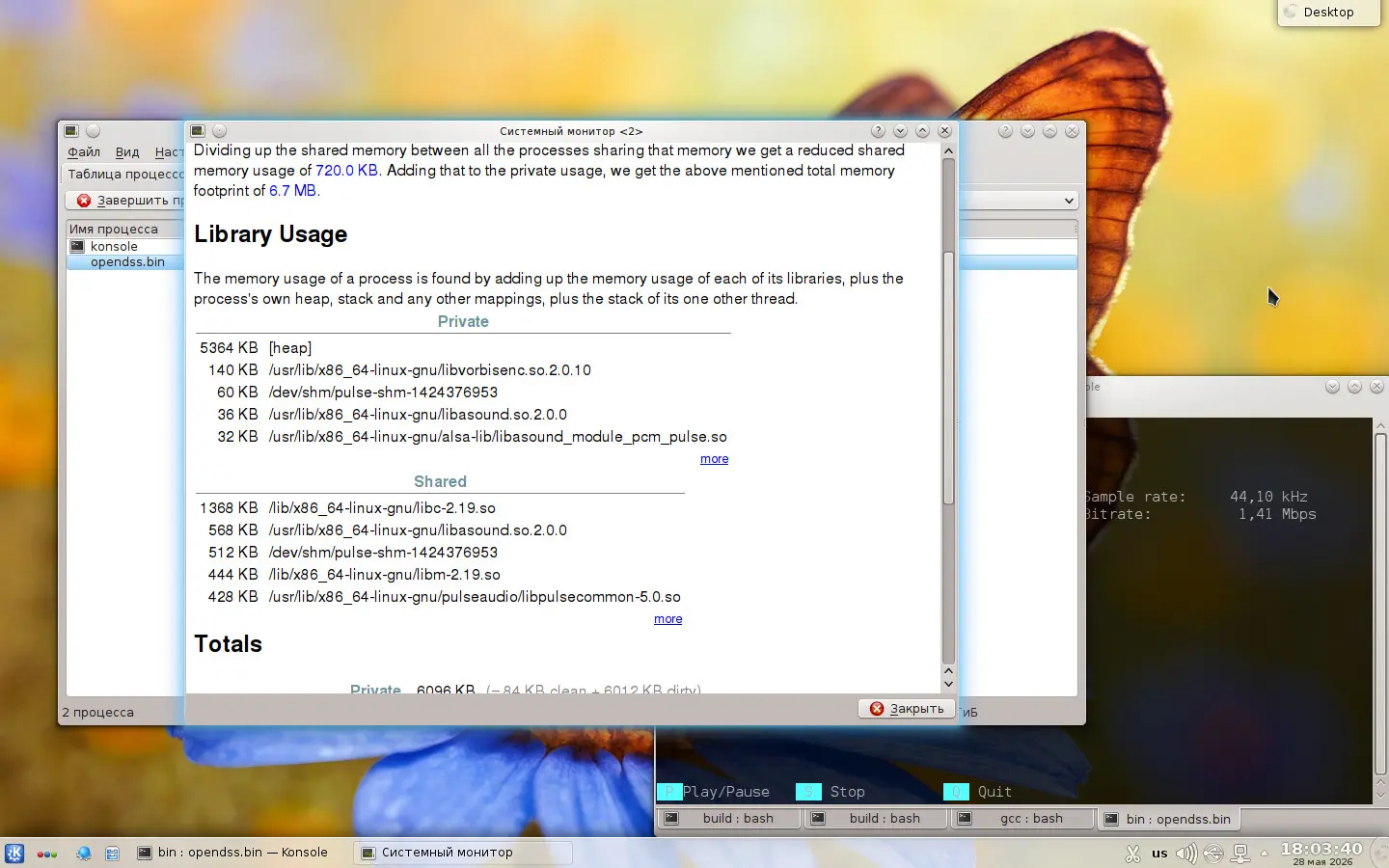Image resolution: width=1389 pixels, height=868 pixels.
Task: Click the Quit label in the Konsole terminal
Action: [994, 792]
